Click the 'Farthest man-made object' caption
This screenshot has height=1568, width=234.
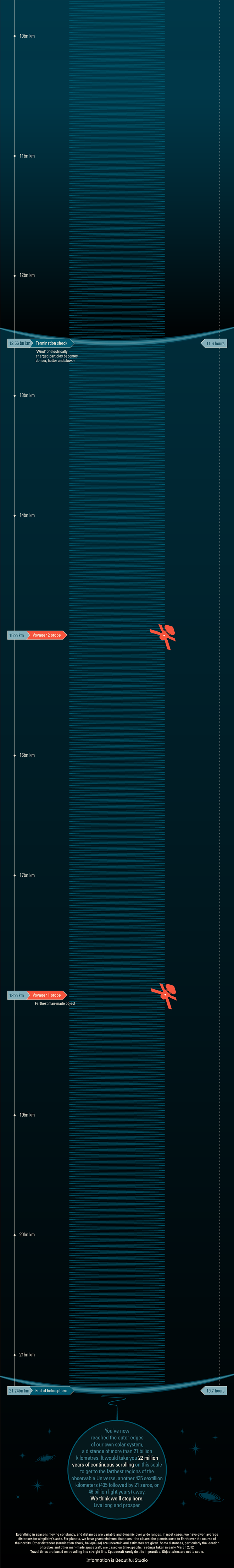tap(55, 1003)
